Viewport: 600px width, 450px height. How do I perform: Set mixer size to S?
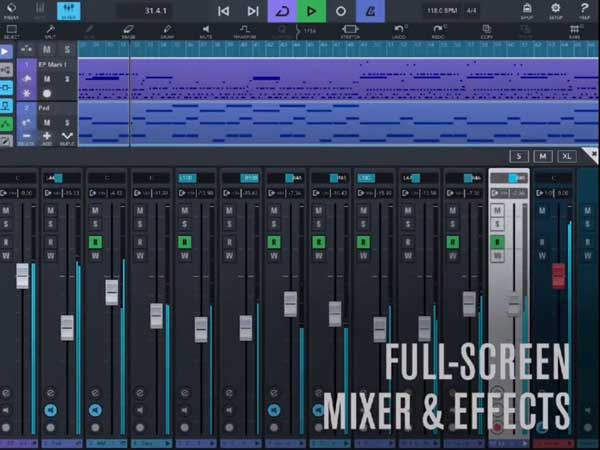coord(518,156)
